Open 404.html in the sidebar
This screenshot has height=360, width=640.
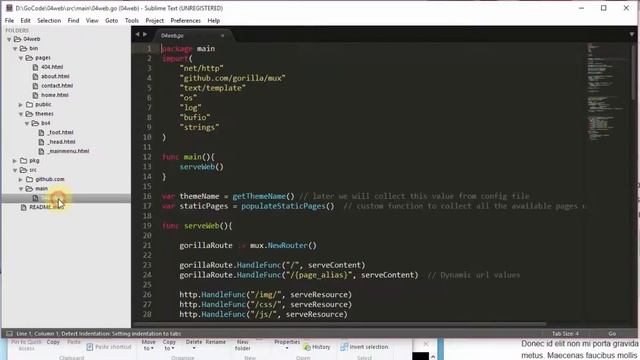[x=52, y=67]
